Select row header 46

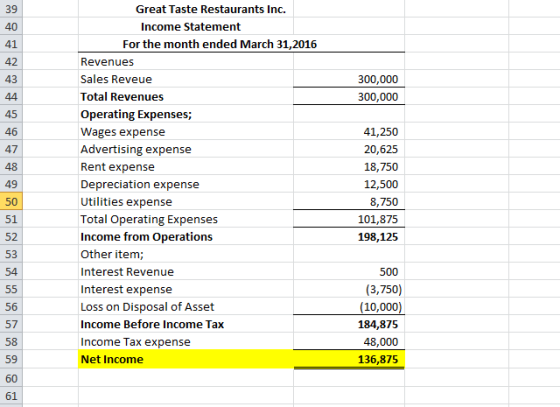(11, 131)
